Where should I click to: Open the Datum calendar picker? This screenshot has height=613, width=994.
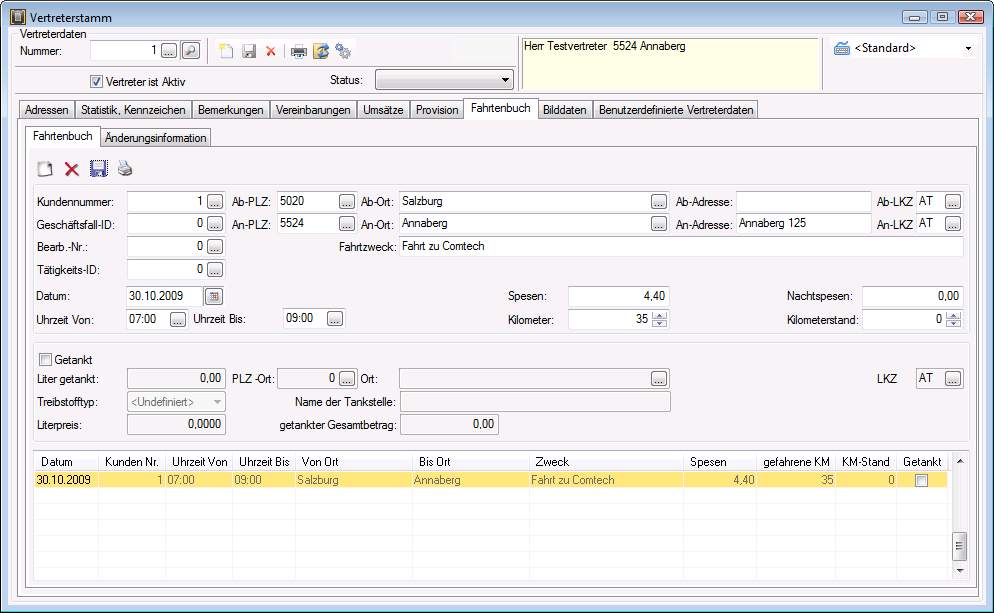pyautogui.click(x=214, y=296)
